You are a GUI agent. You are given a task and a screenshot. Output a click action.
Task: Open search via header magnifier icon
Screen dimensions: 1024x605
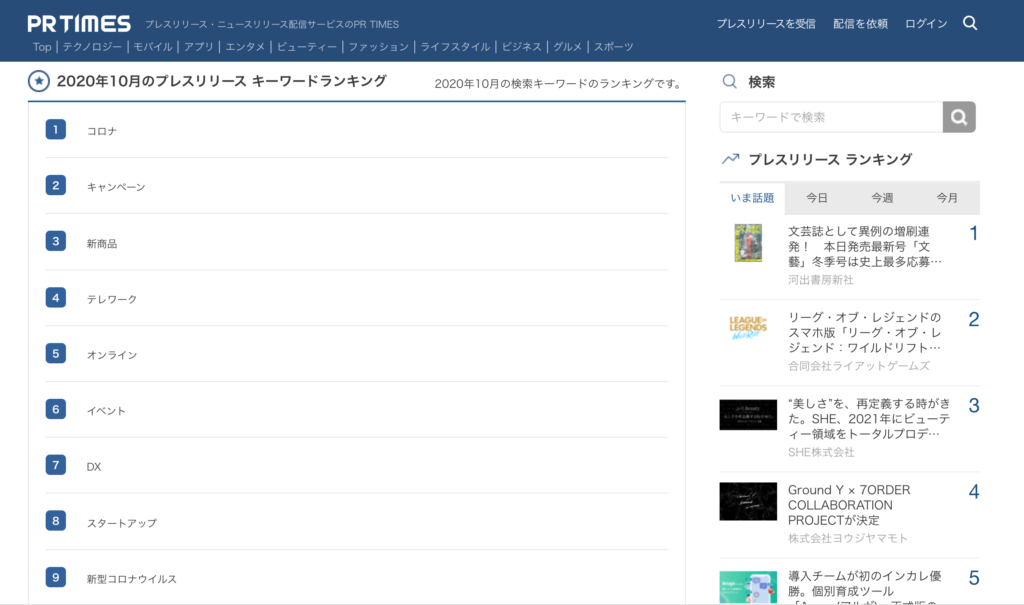[x=969, y=23]
